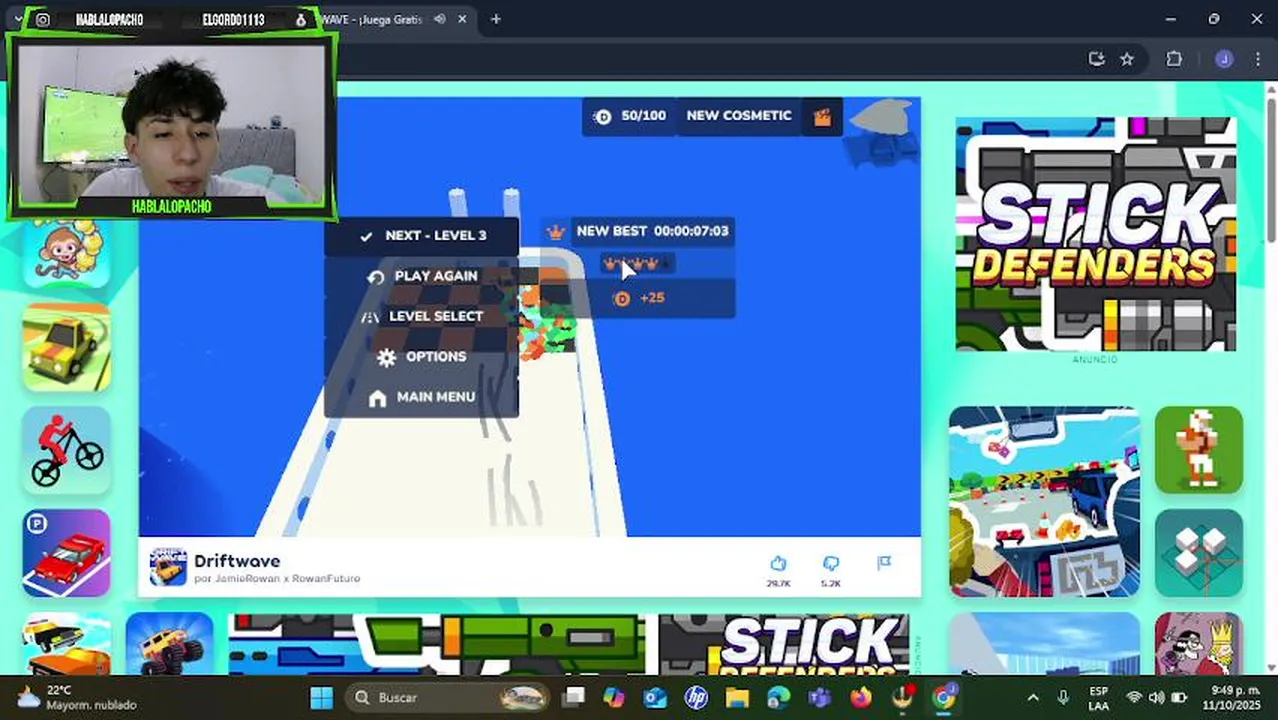Launch Copilot from the taskbar
This screenshot has width=1278, height=720.
(x=614, y=697)
